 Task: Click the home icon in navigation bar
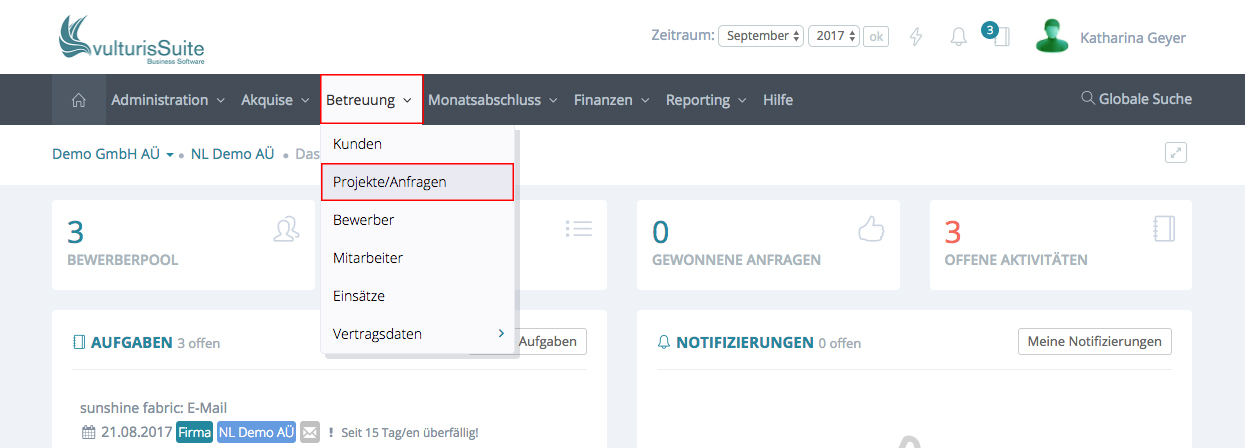[x=78, y=100]
